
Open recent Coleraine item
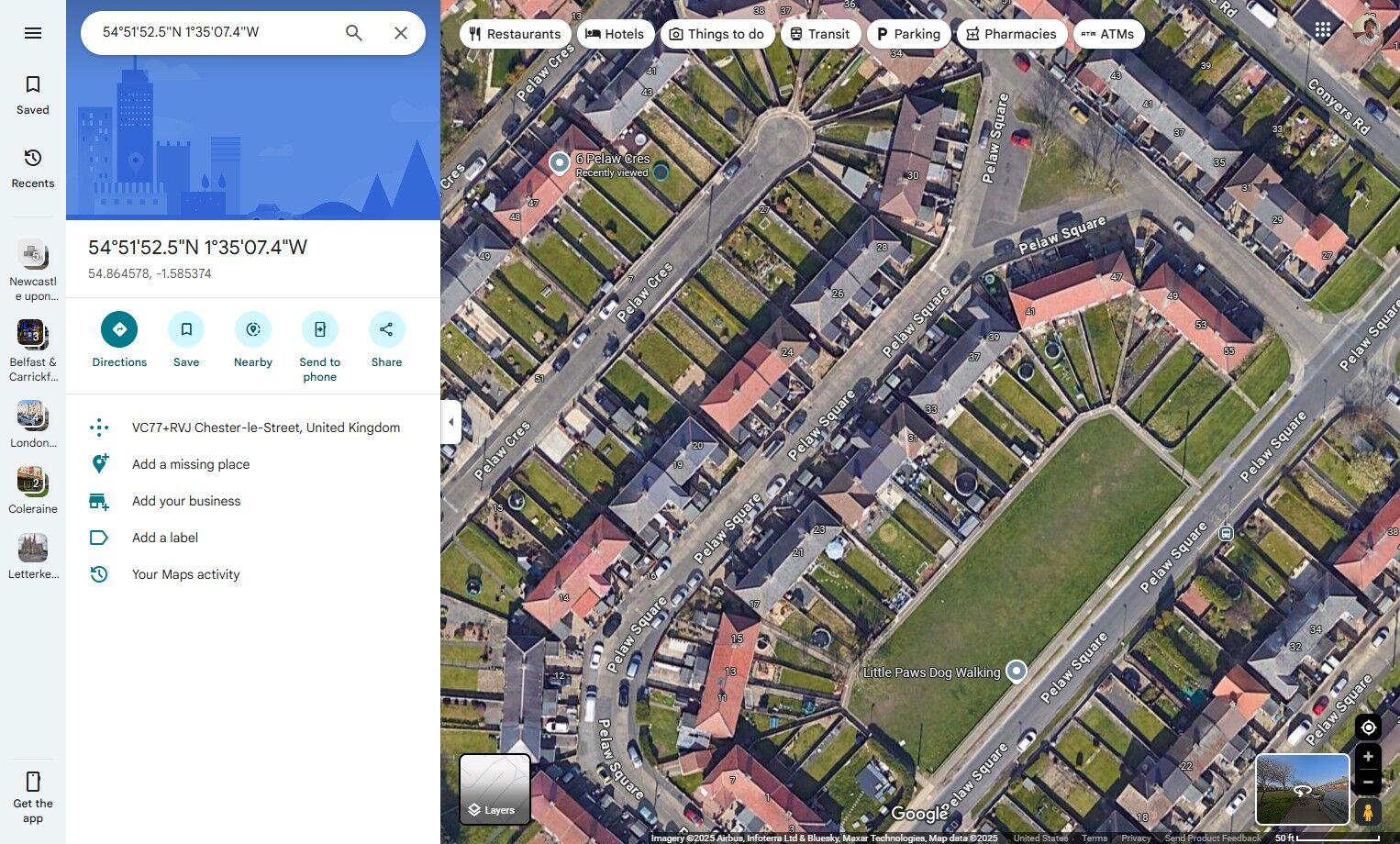click(33, 490)
